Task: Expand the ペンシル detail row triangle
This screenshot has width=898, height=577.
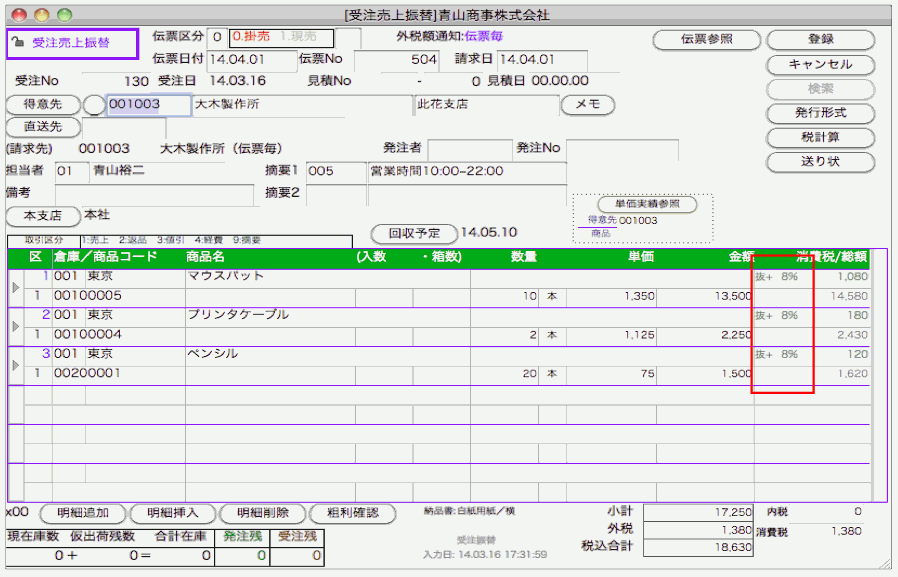Action: (x=15, y=365)
